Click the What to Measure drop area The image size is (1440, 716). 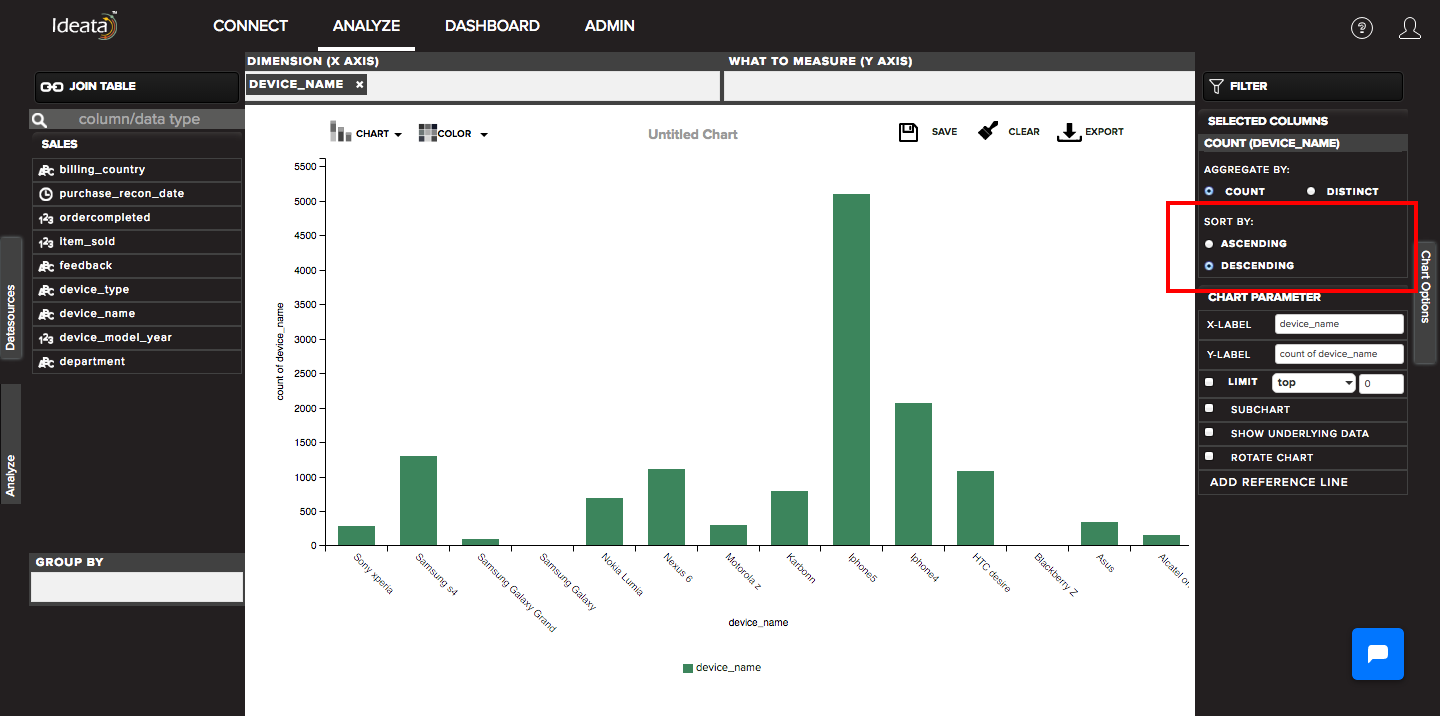959,86
